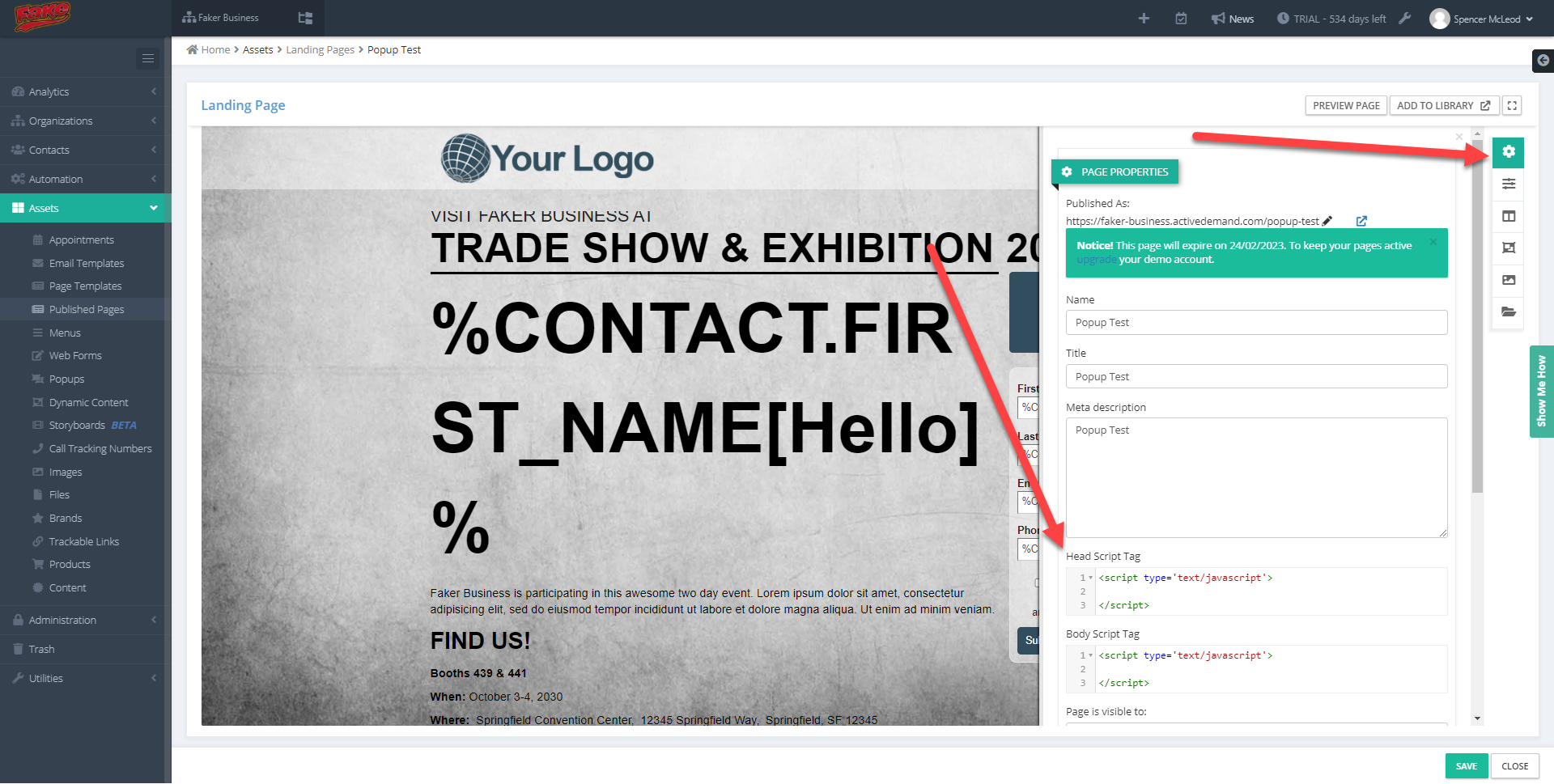
Task: Open Page Templates under Assets
Action: click(85, 286)
